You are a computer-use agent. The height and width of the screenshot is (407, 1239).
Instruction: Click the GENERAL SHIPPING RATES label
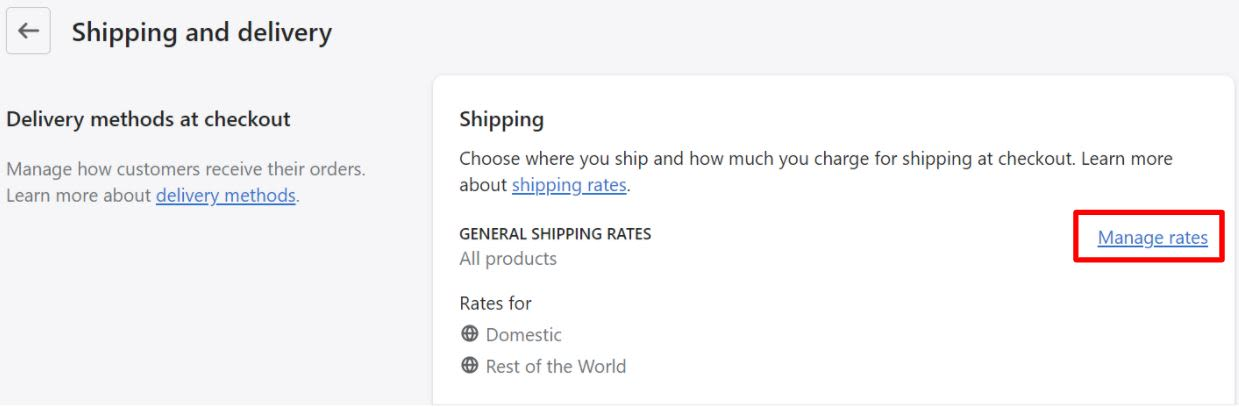point(555,234)
